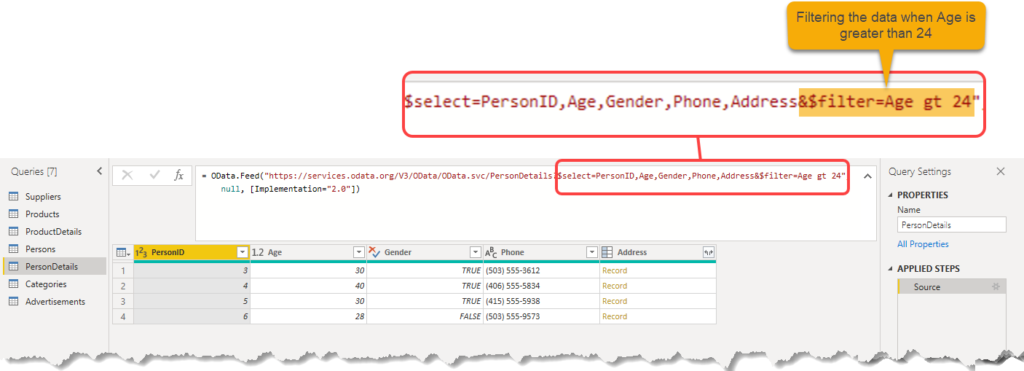Collapse the formula bar with chevron
The height and width of the screenshot is (371, 1024).
tap(867, 176)
